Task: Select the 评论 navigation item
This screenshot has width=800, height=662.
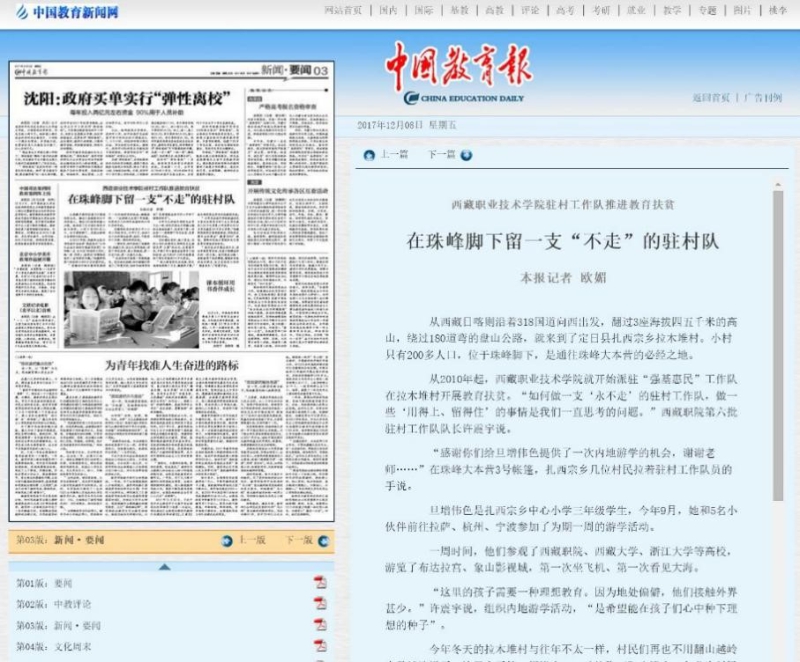Action: point(530,11)
